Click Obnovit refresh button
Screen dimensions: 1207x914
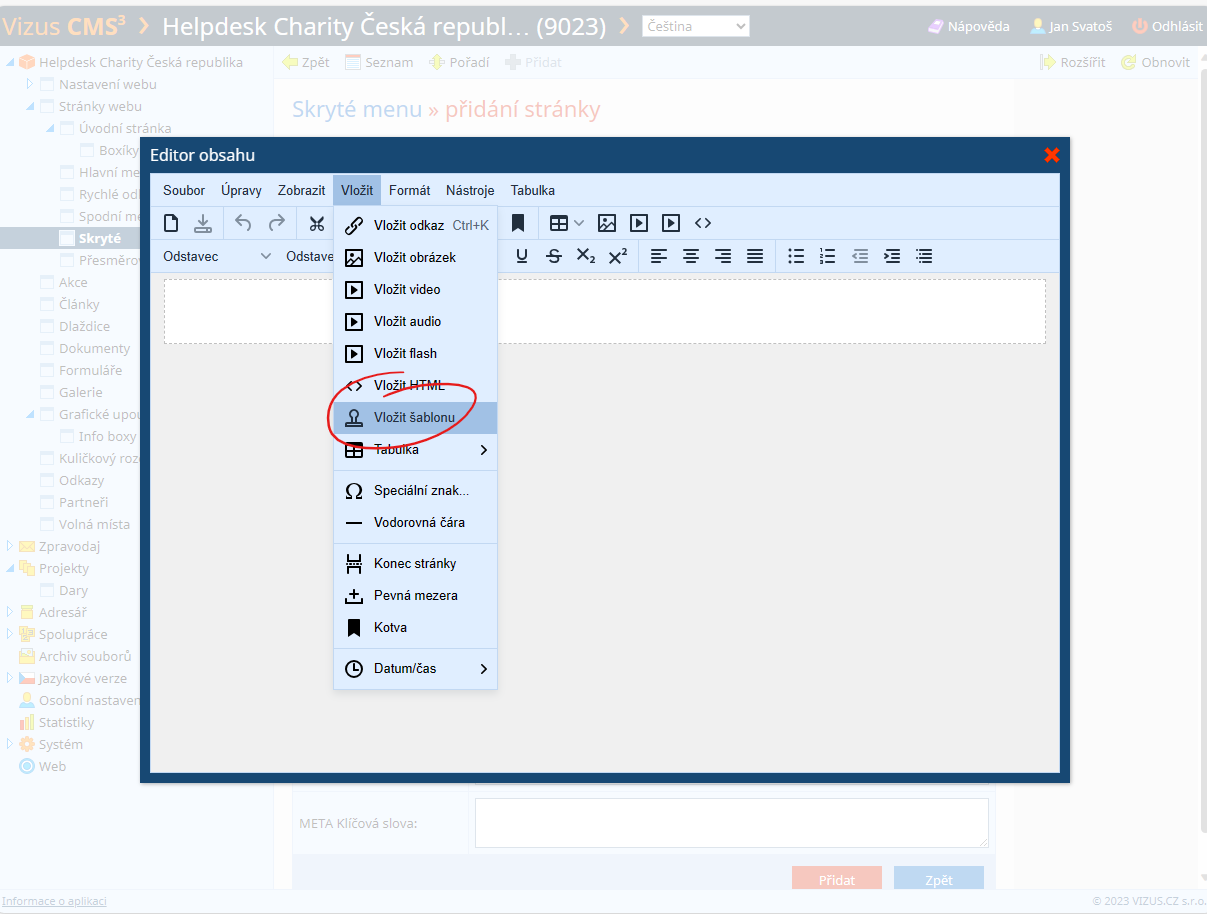[1156, 62]
